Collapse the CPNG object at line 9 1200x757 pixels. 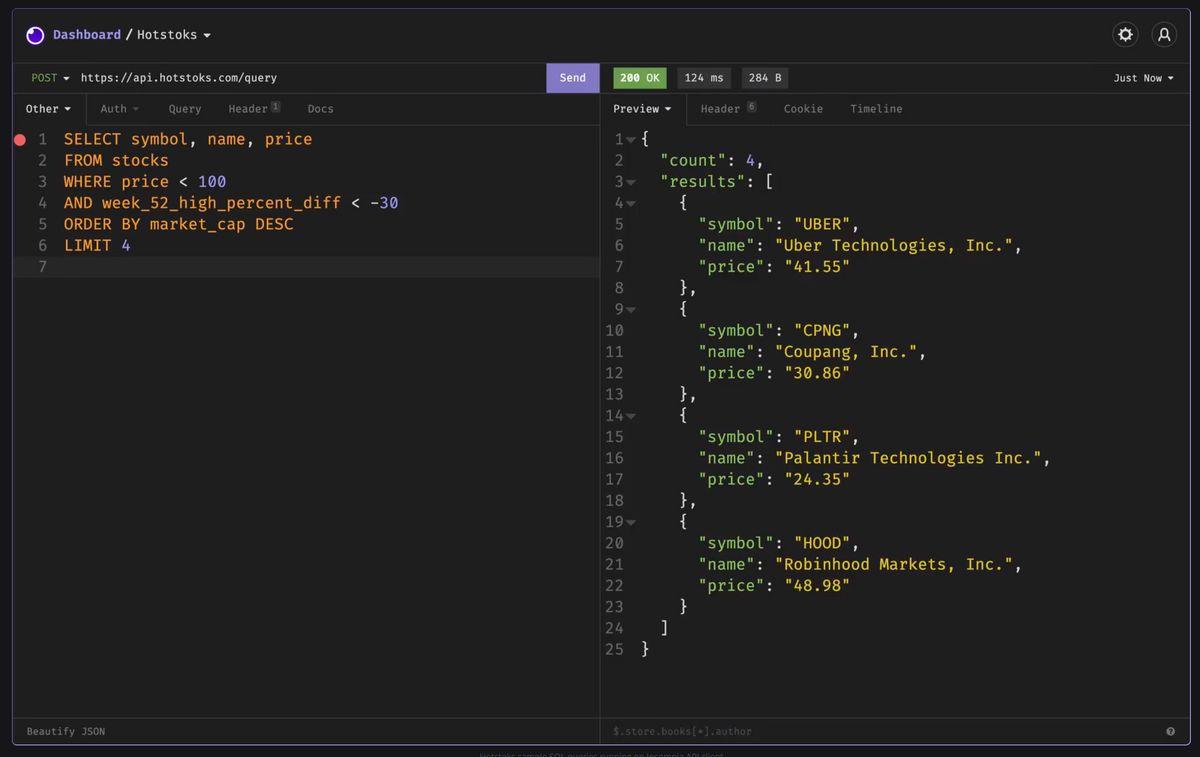(x=631, y=310)
